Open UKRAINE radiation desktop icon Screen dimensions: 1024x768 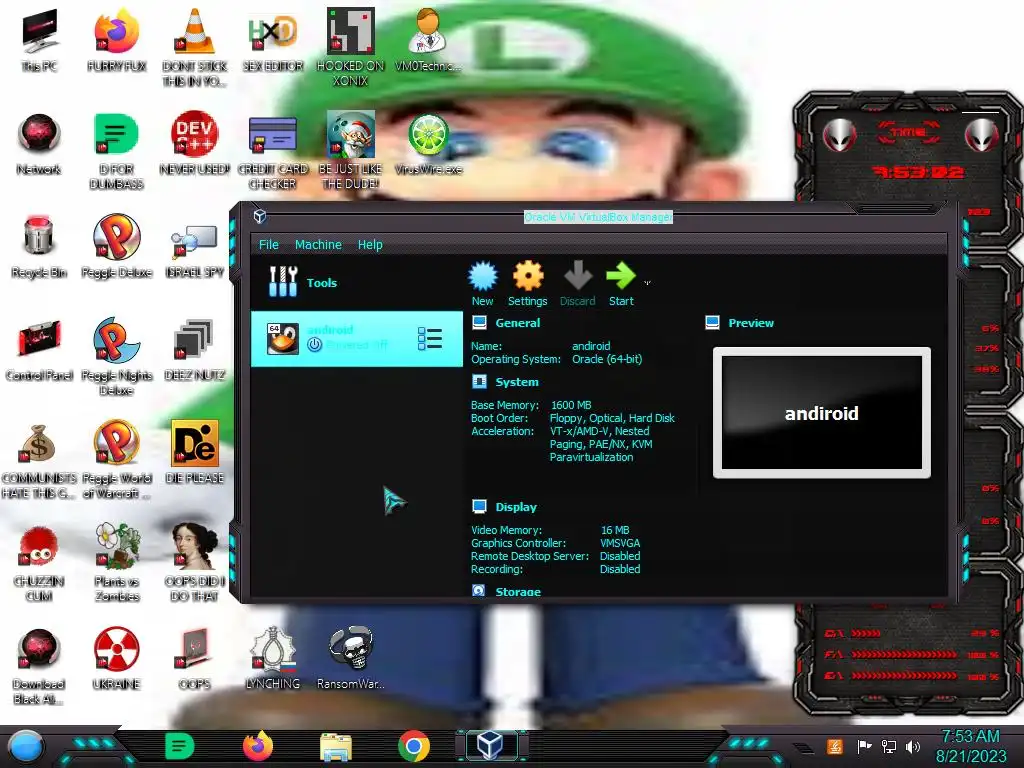116,659
